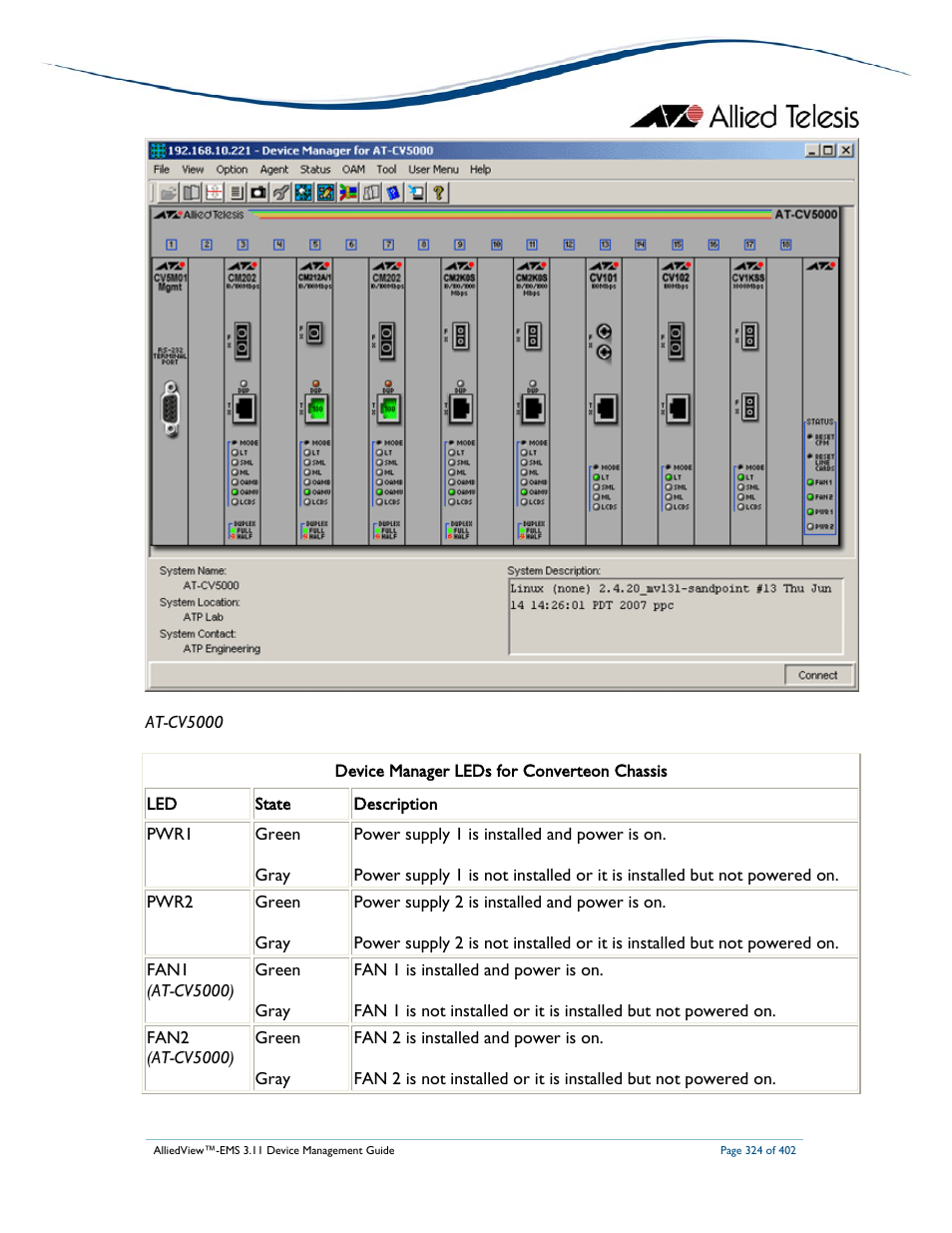
Task: Click the camera snapshot toolbar icon
Action: tap(258, 193)
